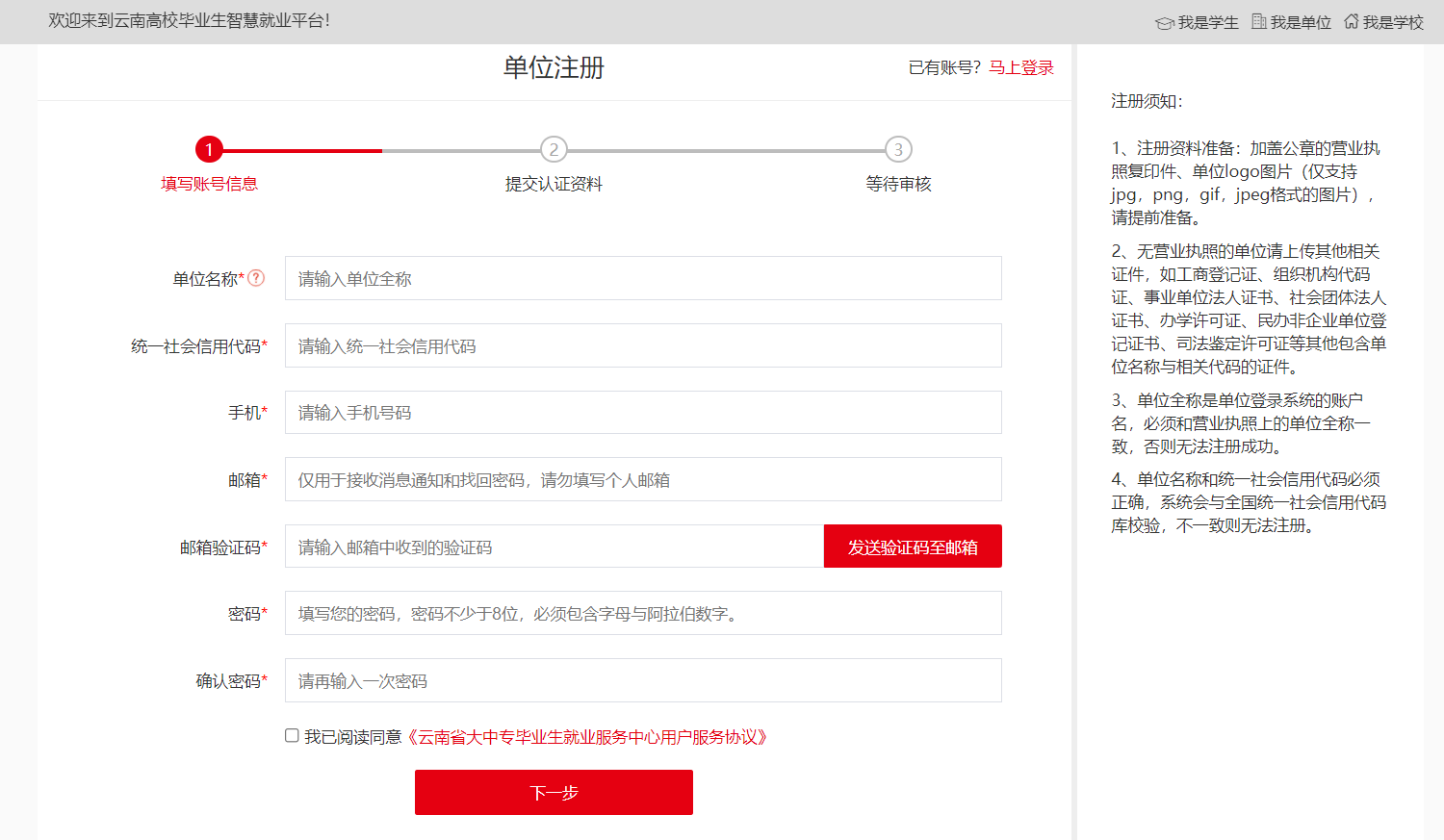Click step 1 circle 填写账号信息
The width and height of the screenshot is (1444, 840).
pyautogui.click(x=209, y=150)
